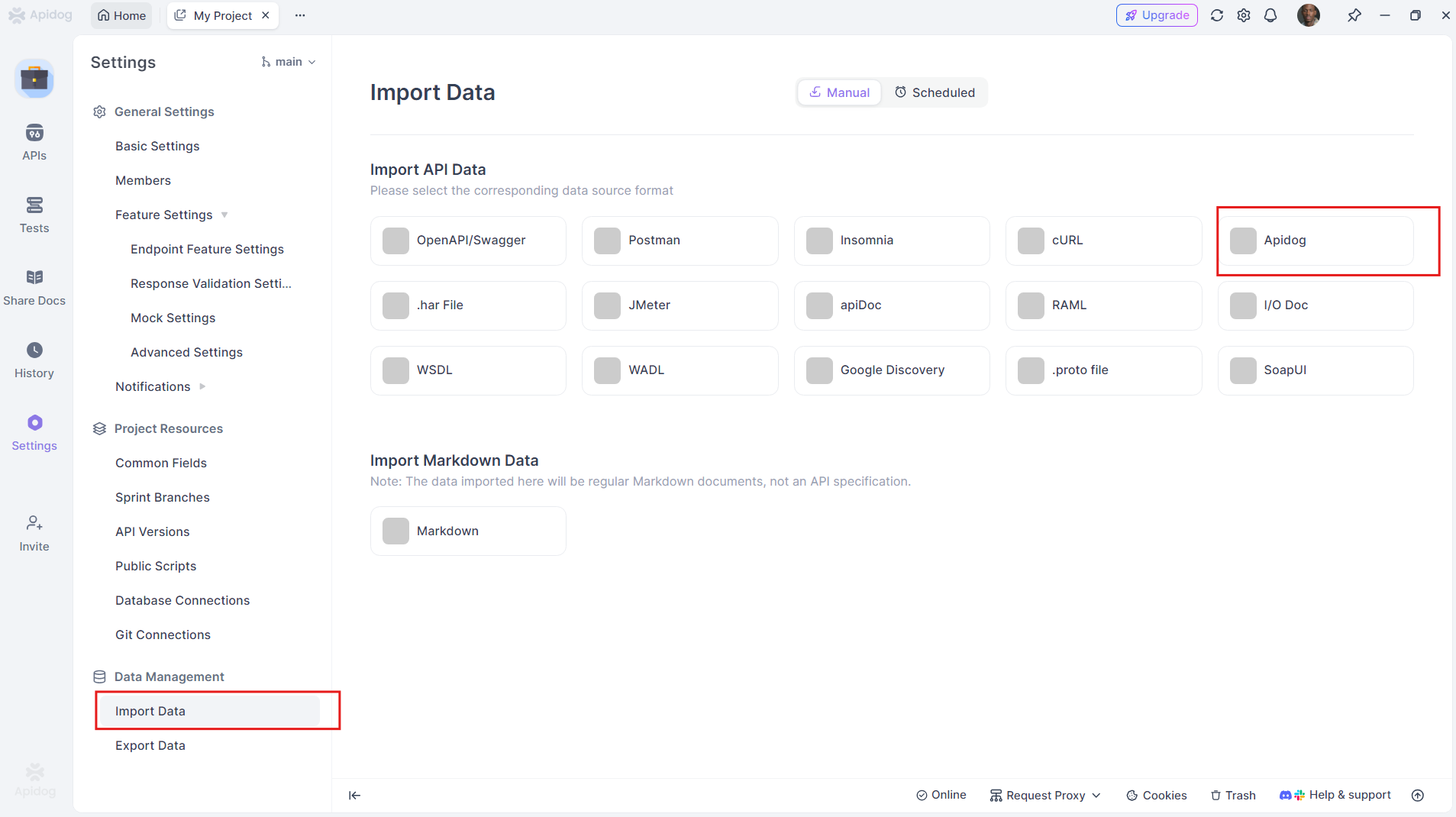Open Request Proxy dropdown
The height and width of the screenshot is (817, 1456).
(x=1046, y=795)
